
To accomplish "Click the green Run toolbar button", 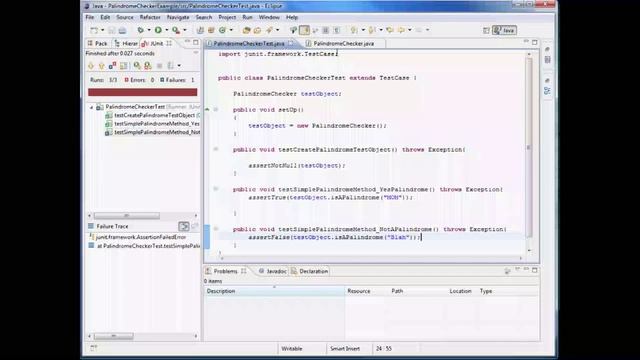I will pyautogui.click(x=158, y=30).
